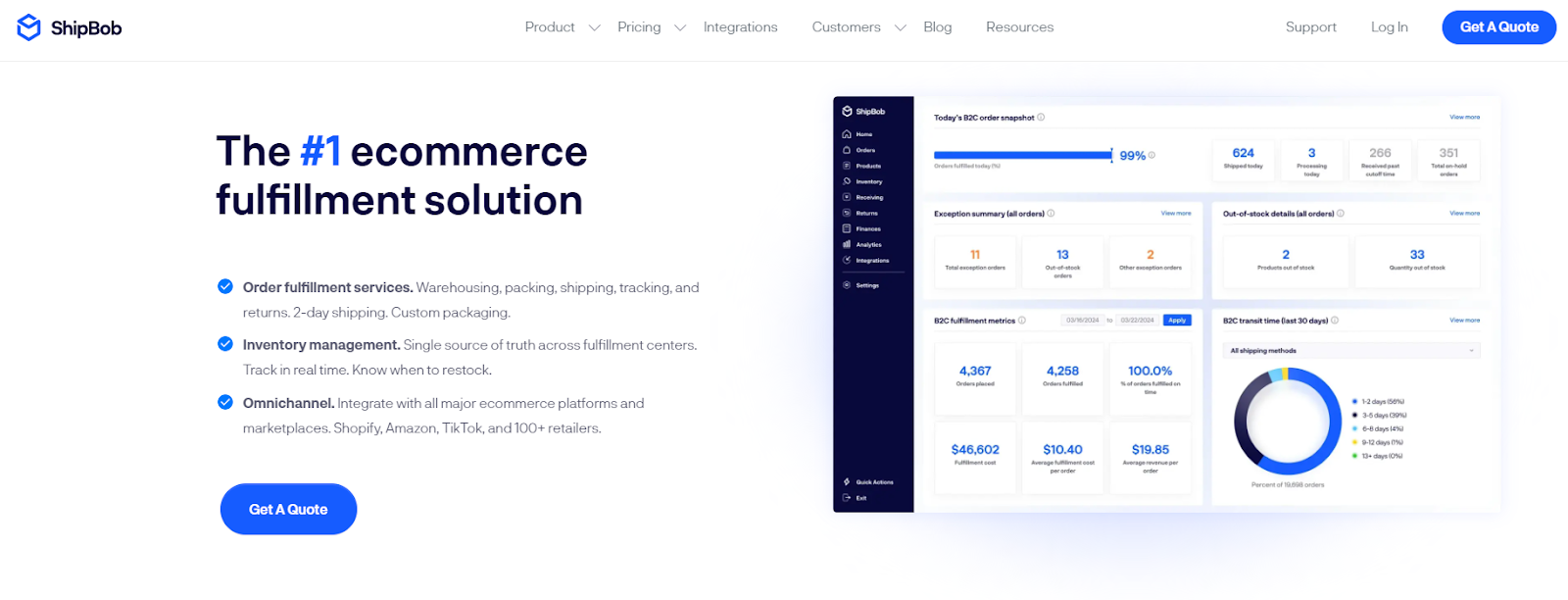The height and width of the screenshot is (600, 1568).
Task: Open Inventory in the dashboard sidebar
Action: 862,181
